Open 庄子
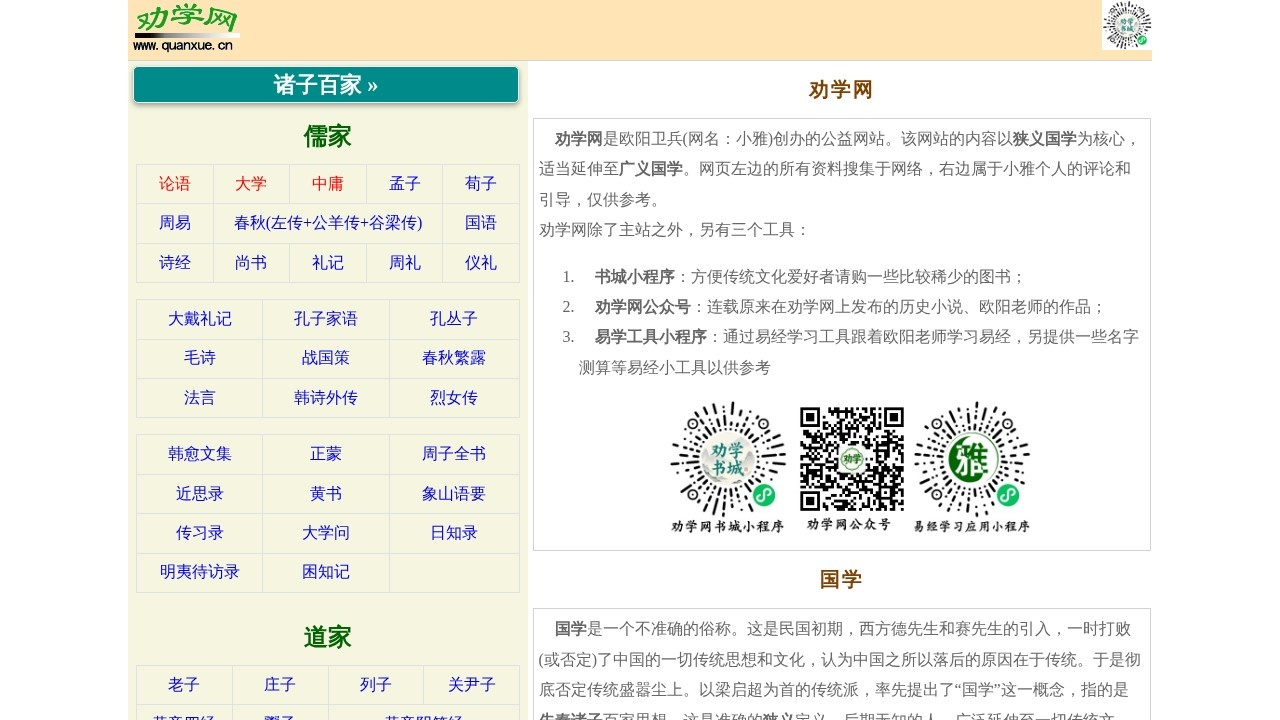The image size is (1280, 720). pyautogui.click(x=280, y=685)
